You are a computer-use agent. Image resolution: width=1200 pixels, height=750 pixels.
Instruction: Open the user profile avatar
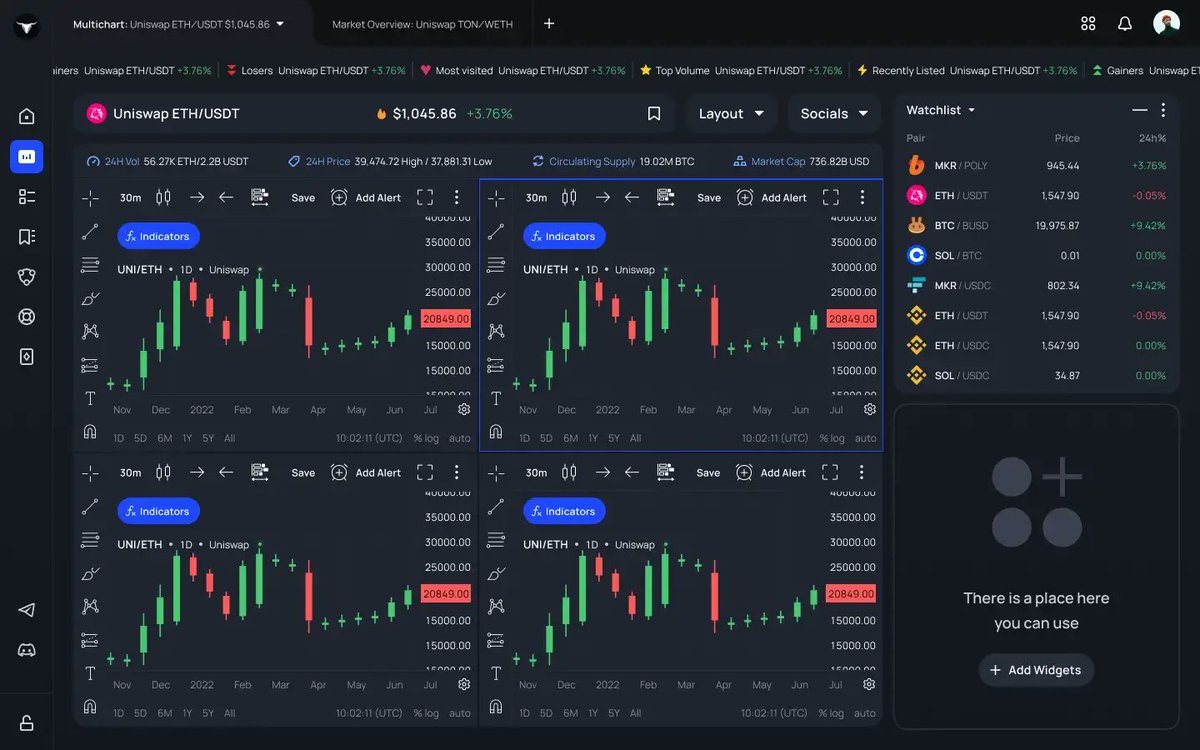click(x=1166, y=23)
